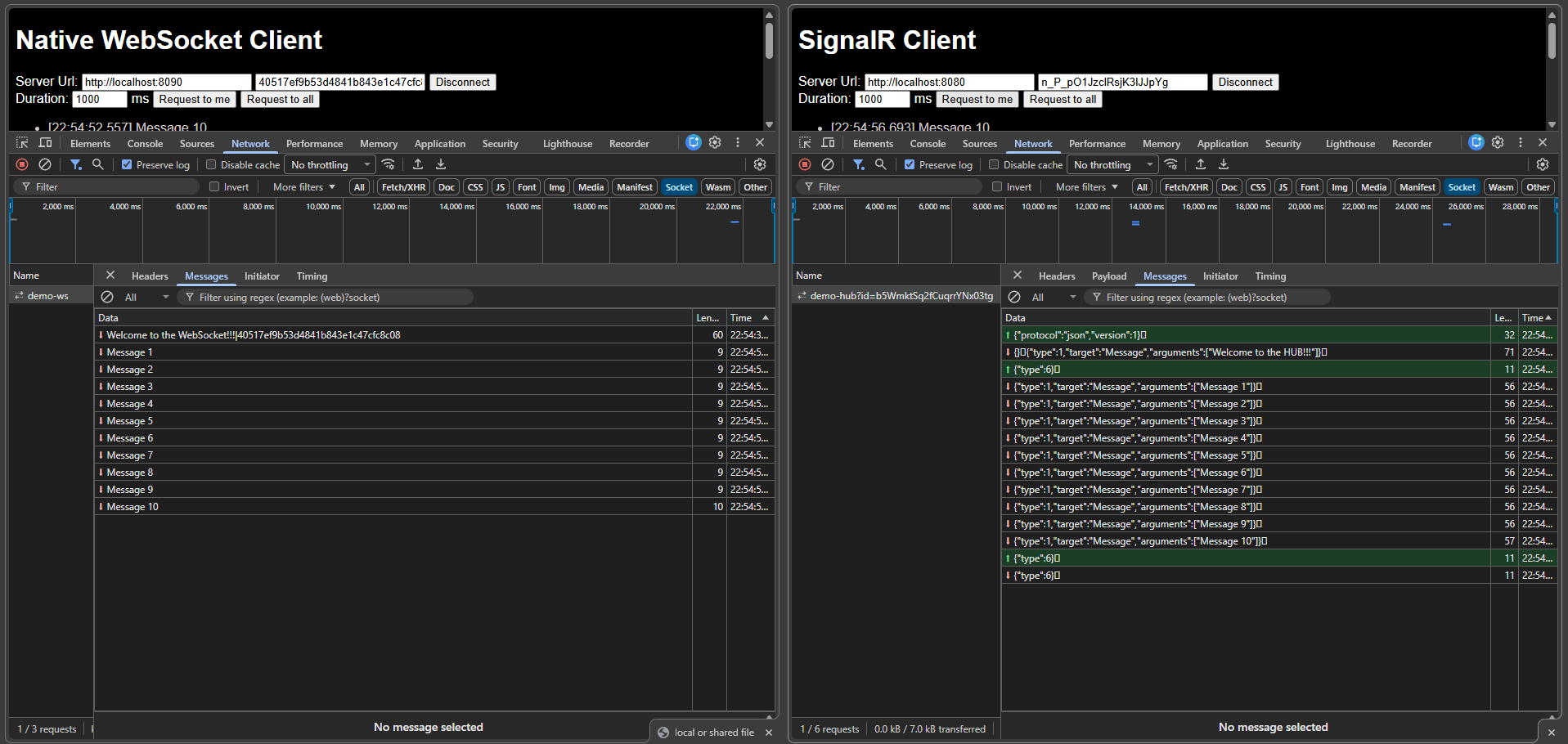The image size is (1568, 744).
Task: Toggle the Socket filter in right DevTools
Action: pyautogui.click(x=1462, y=187)
